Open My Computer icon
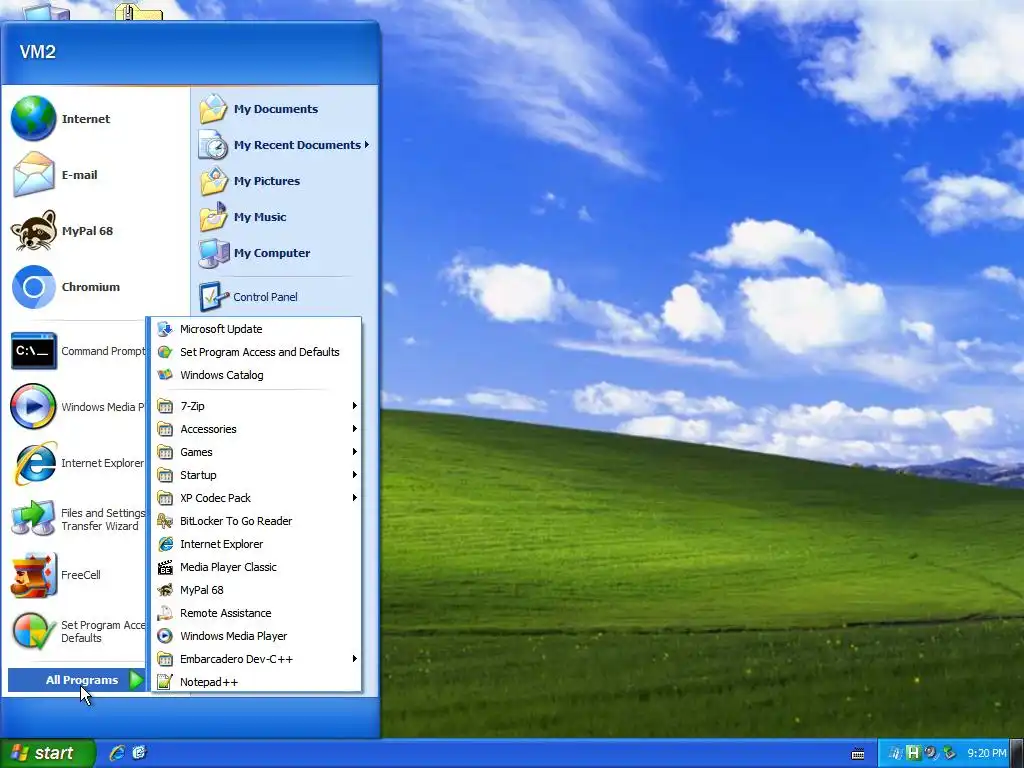 [x=213, y=253]
